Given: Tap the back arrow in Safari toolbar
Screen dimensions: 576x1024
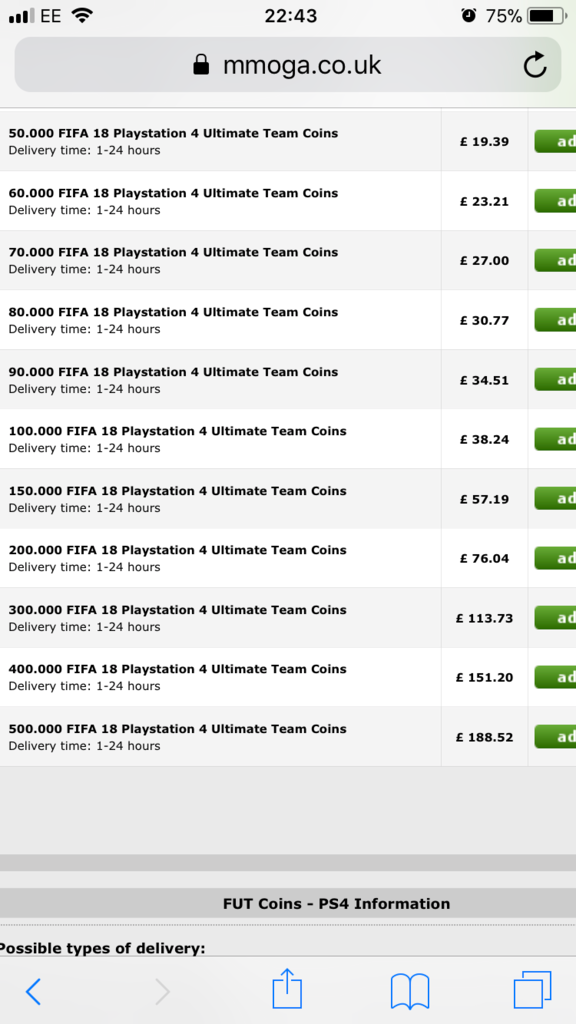Looking at the screenshot, I should [33, 992].
